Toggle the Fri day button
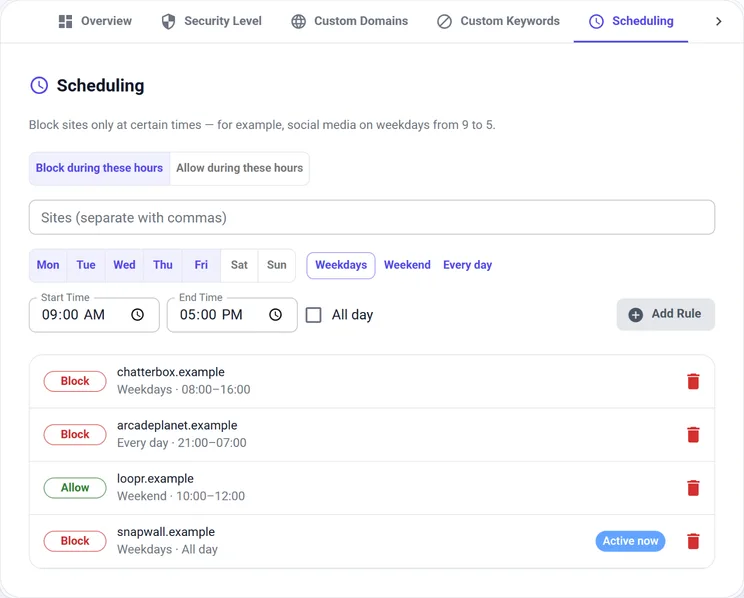The height and width of the screenshot is (598, 744). click(201, 265)
